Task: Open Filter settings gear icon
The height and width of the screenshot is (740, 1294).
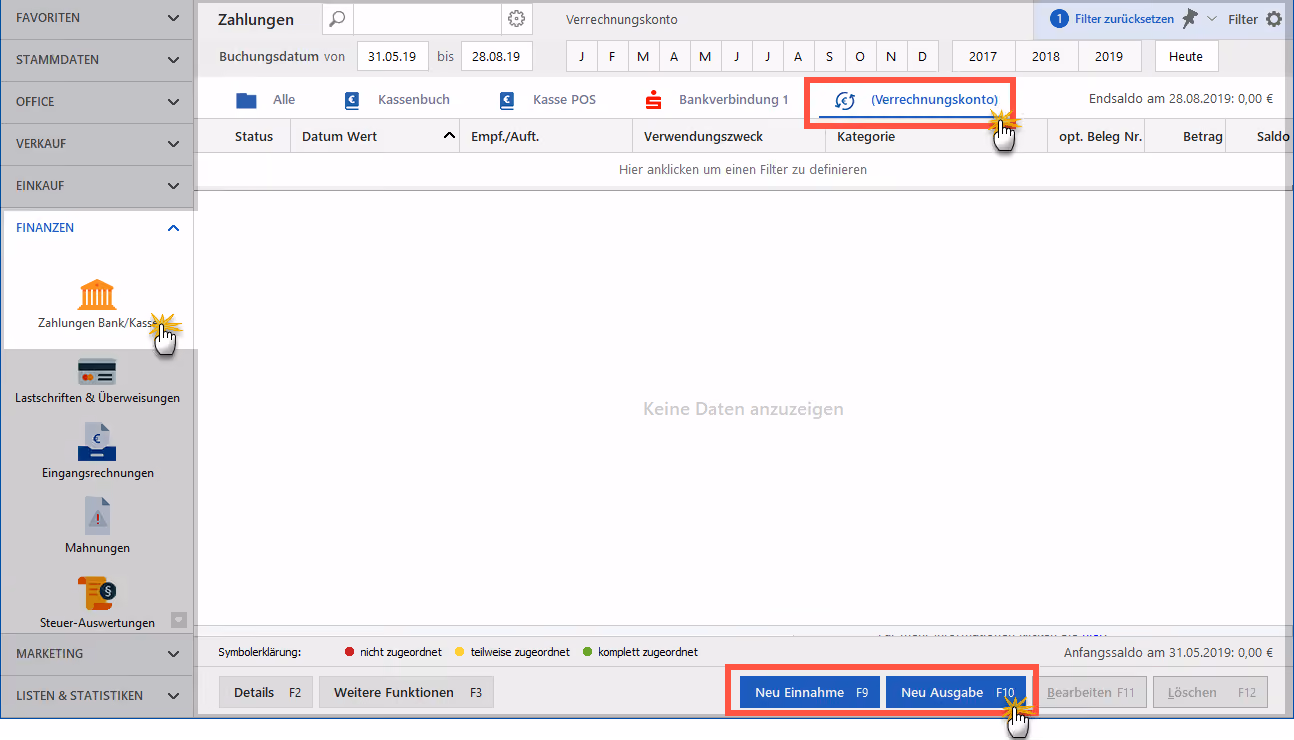Action: (x=1273, y=19)
